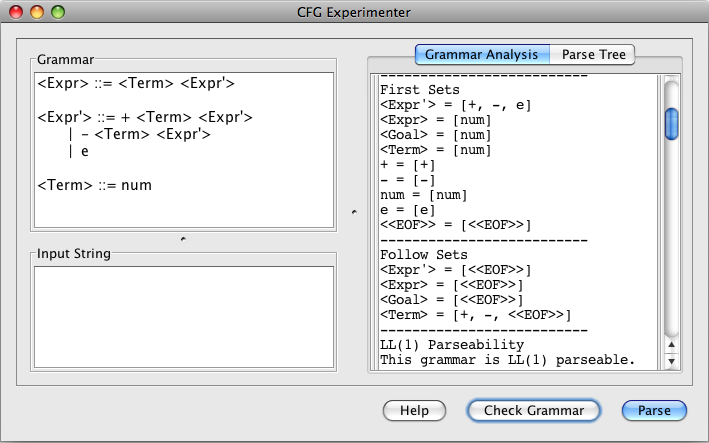Click the "LL(1) Parseability" heading

(452, 344)
